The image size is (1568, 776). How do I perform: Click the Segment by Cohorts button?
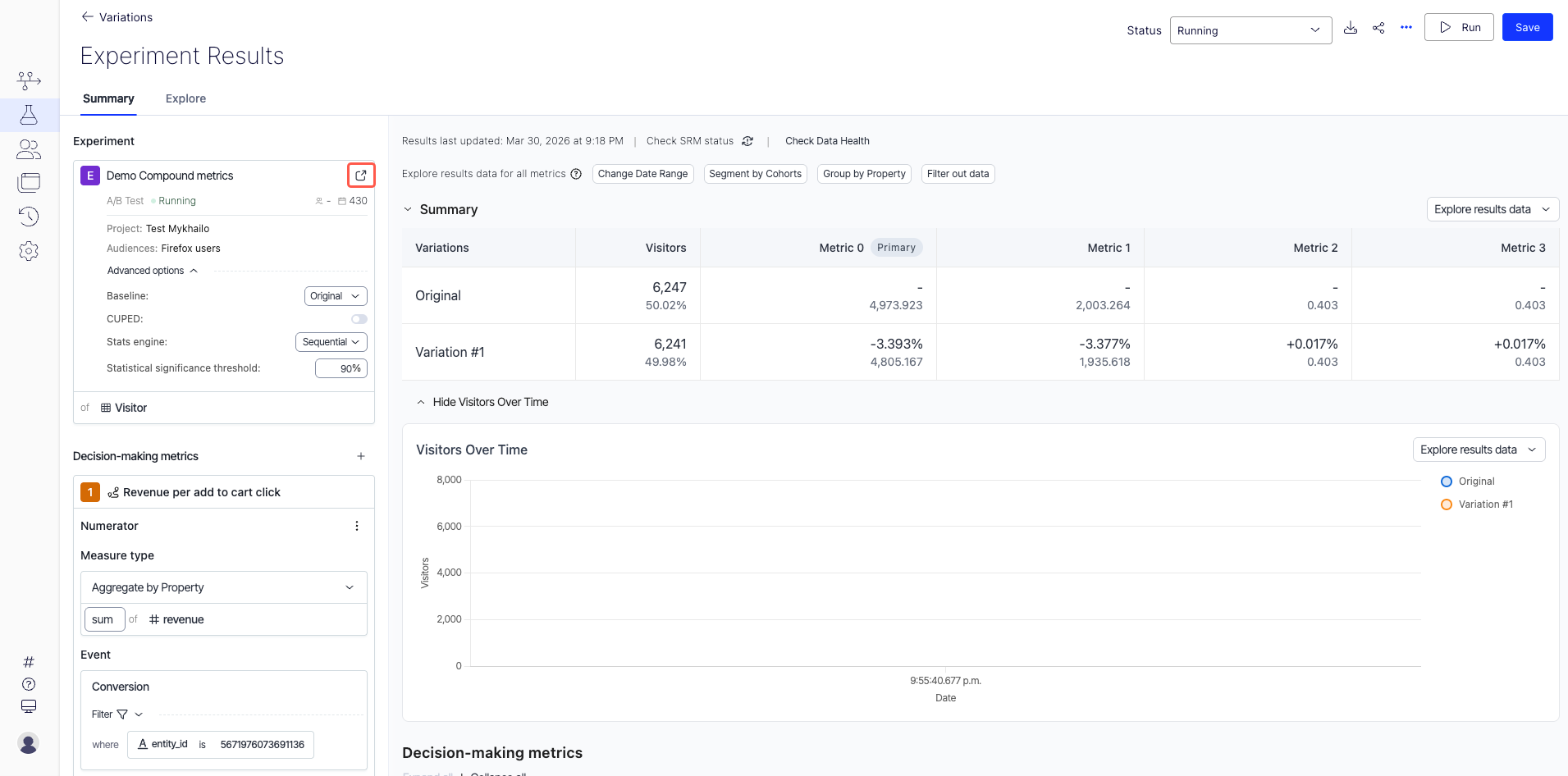pyautogui.click(x=755, y=174)
